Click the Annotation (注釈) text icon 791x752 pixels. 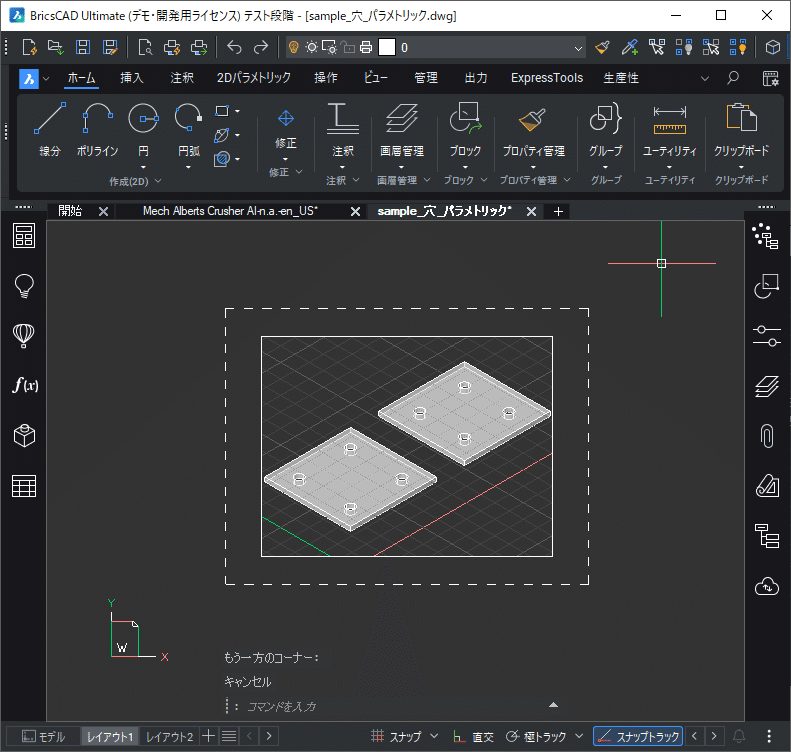[343, 119]
